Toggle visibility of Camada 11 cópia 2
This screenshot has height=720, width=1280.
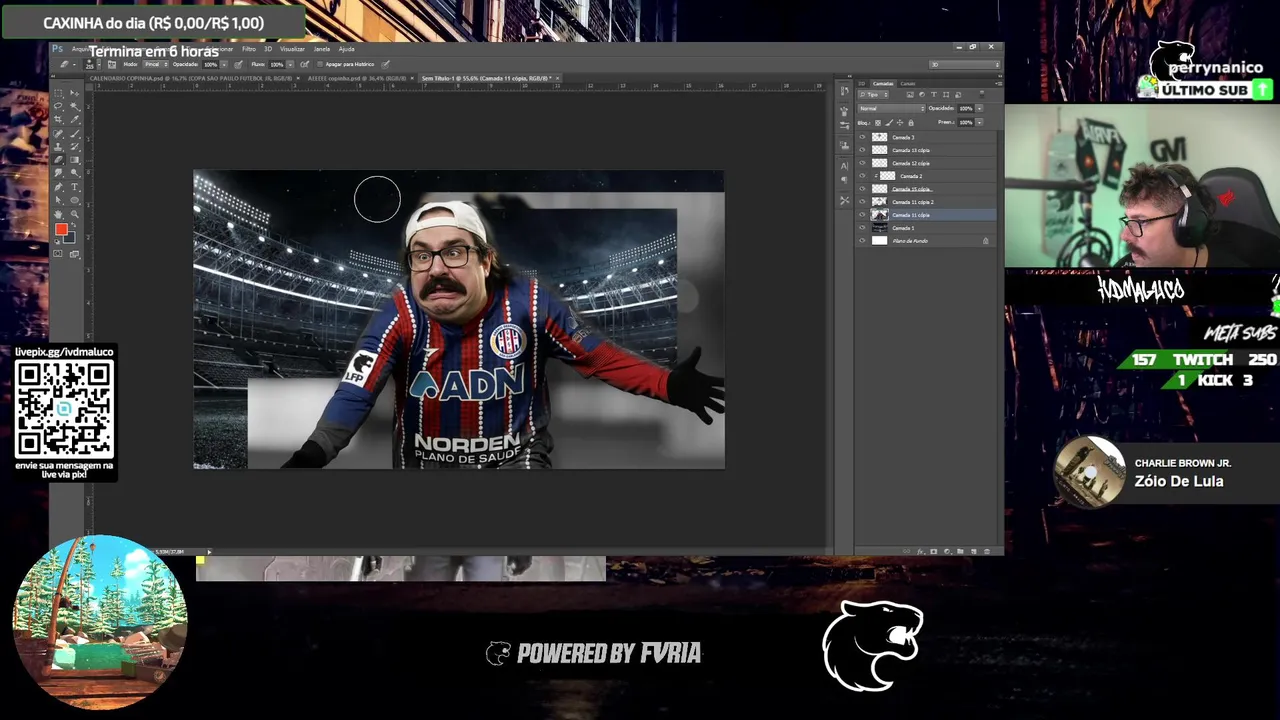(x=862, y=202)
